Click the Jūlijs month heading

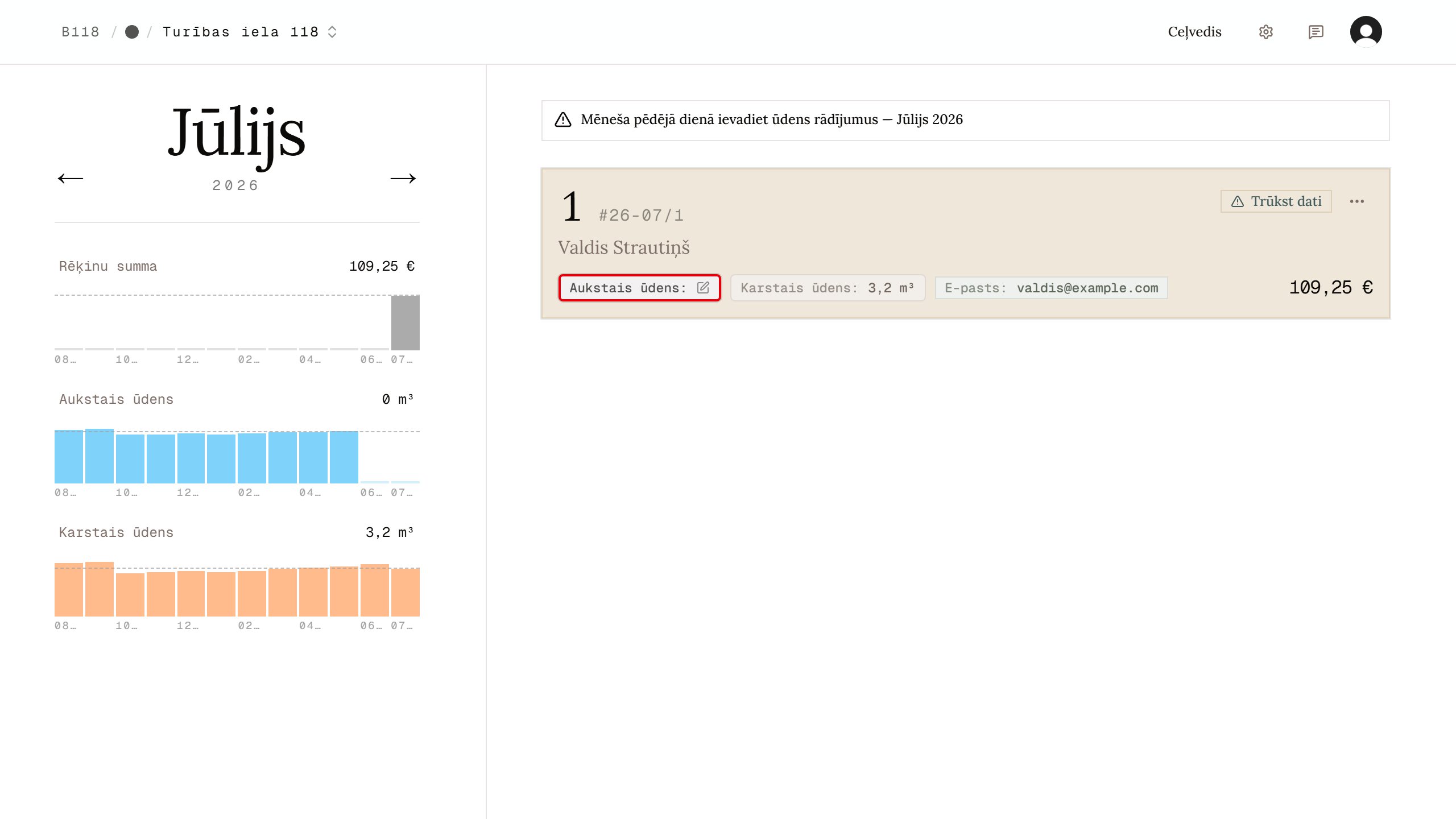[237, 135]
